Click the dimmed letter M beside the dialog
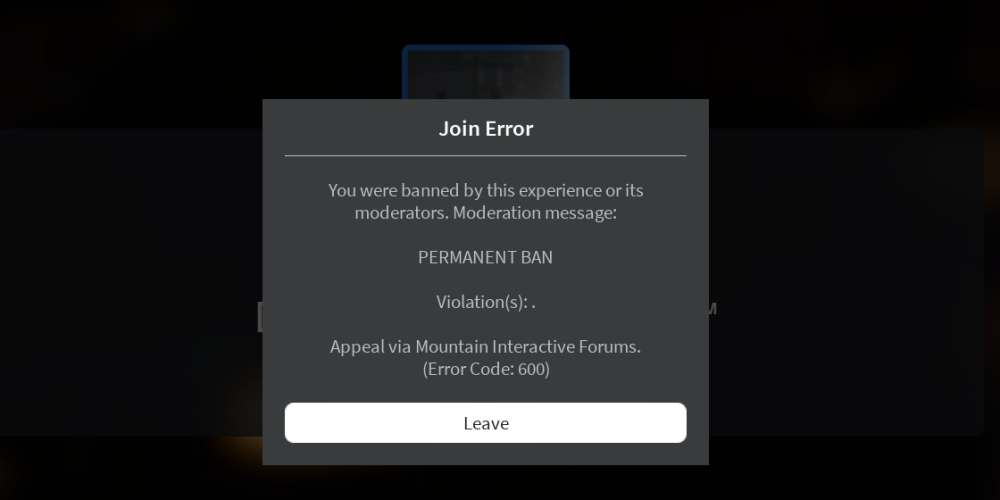1000x500 pixels. (x=713, y=309)
